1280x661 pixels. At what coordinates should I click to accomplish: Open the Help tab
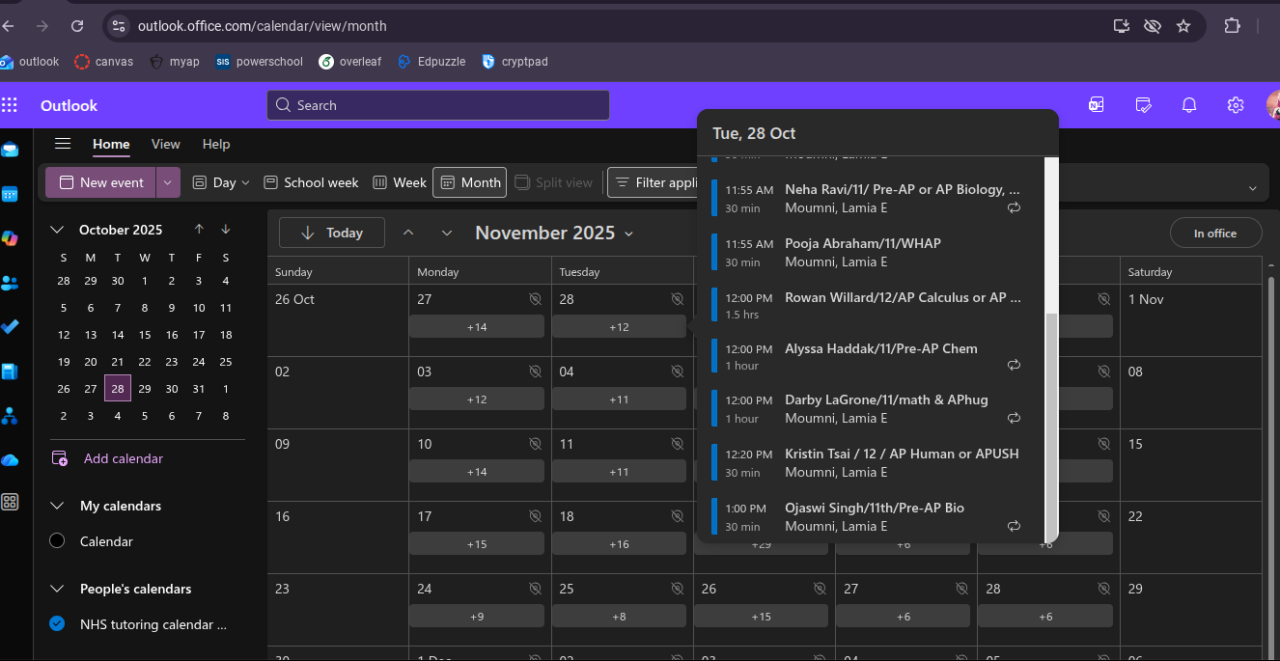(216, 144)
